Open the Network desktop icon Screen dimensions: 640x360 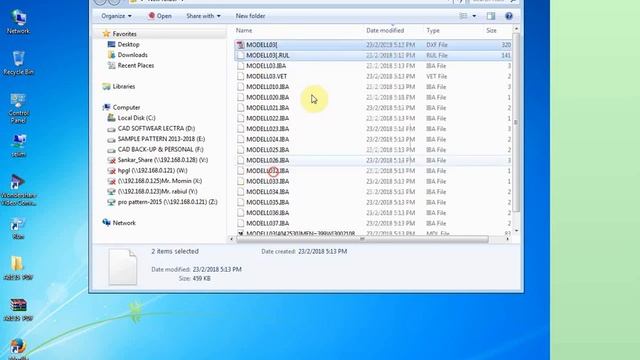(18, 22)
